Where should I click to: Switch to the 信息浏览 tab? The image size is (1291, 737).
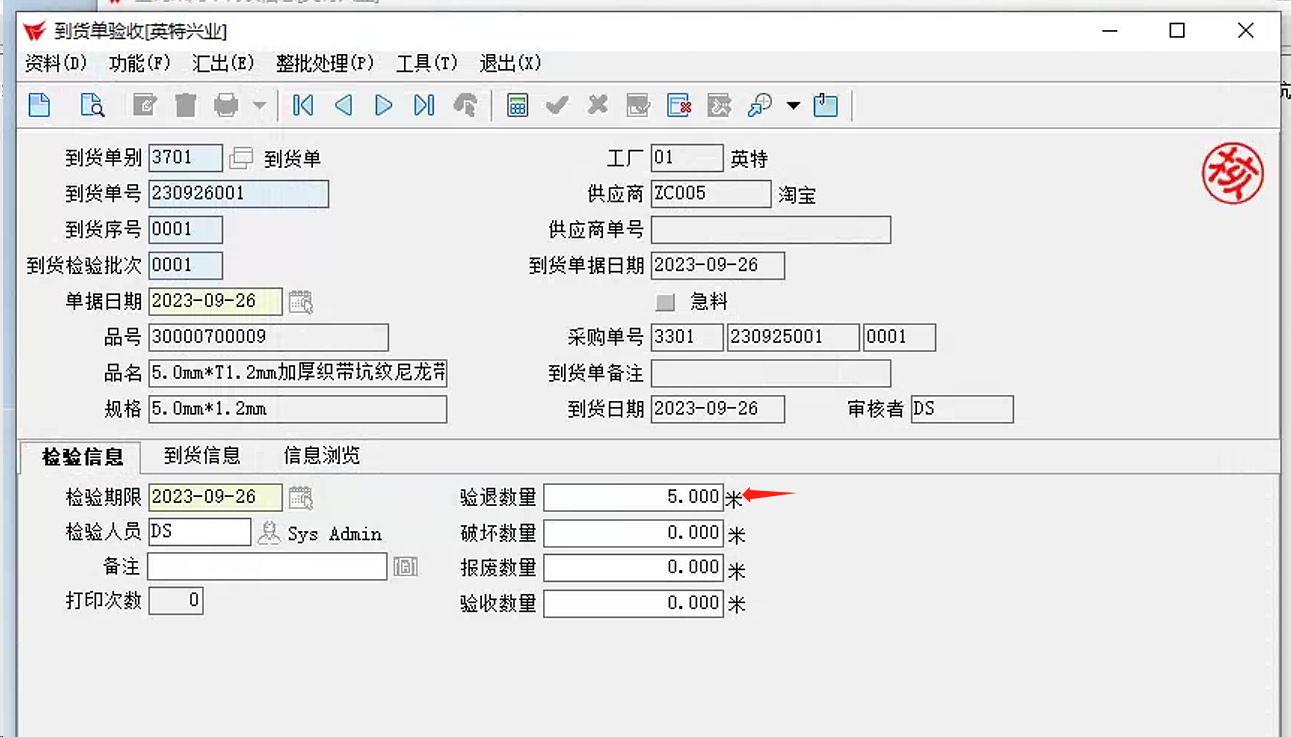tap(321, 456)
